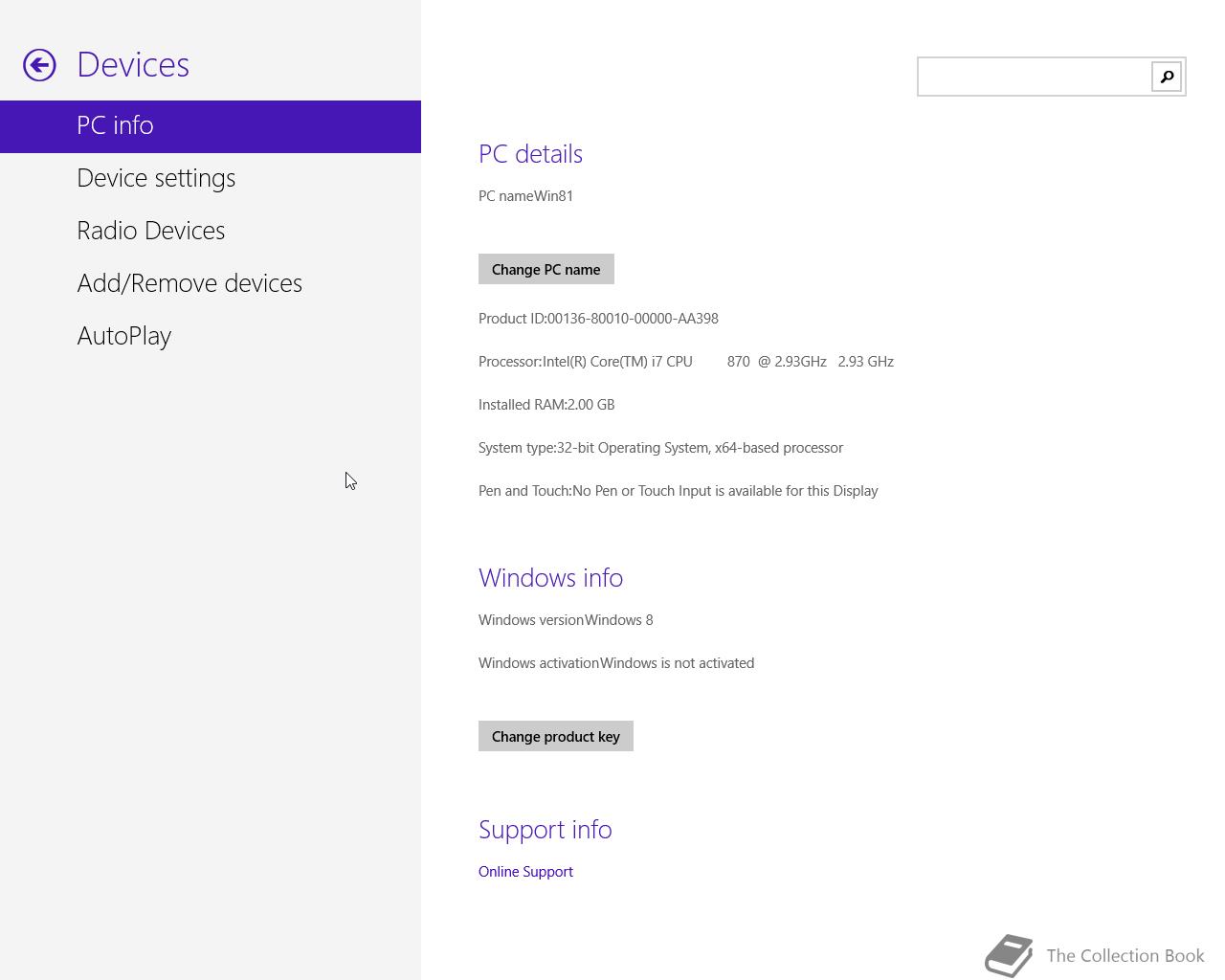
Task: Focus the search input field
Action: tap(1035, 77)
